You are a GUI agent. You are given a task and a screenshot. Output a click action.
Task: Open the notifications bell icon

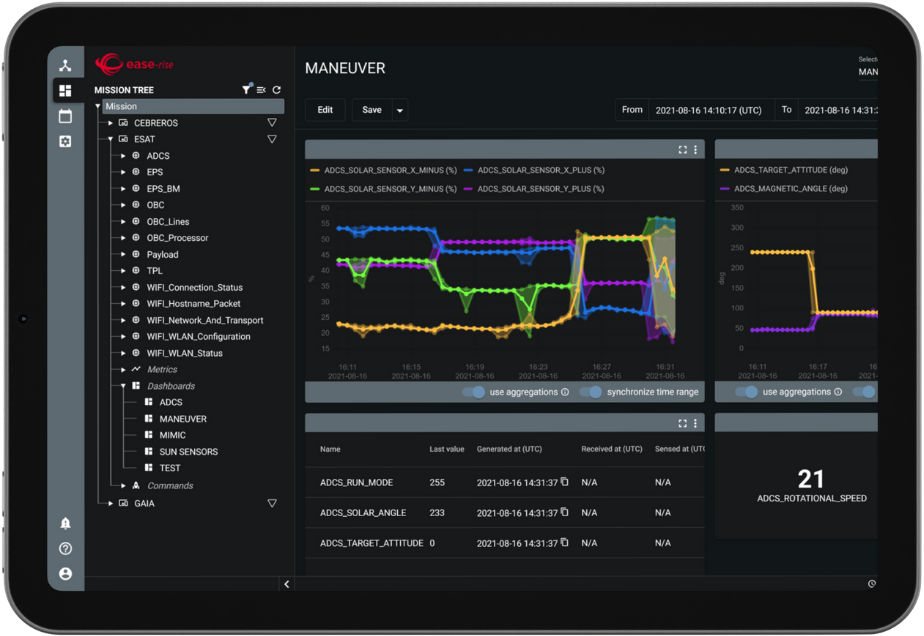click(65, 523)
